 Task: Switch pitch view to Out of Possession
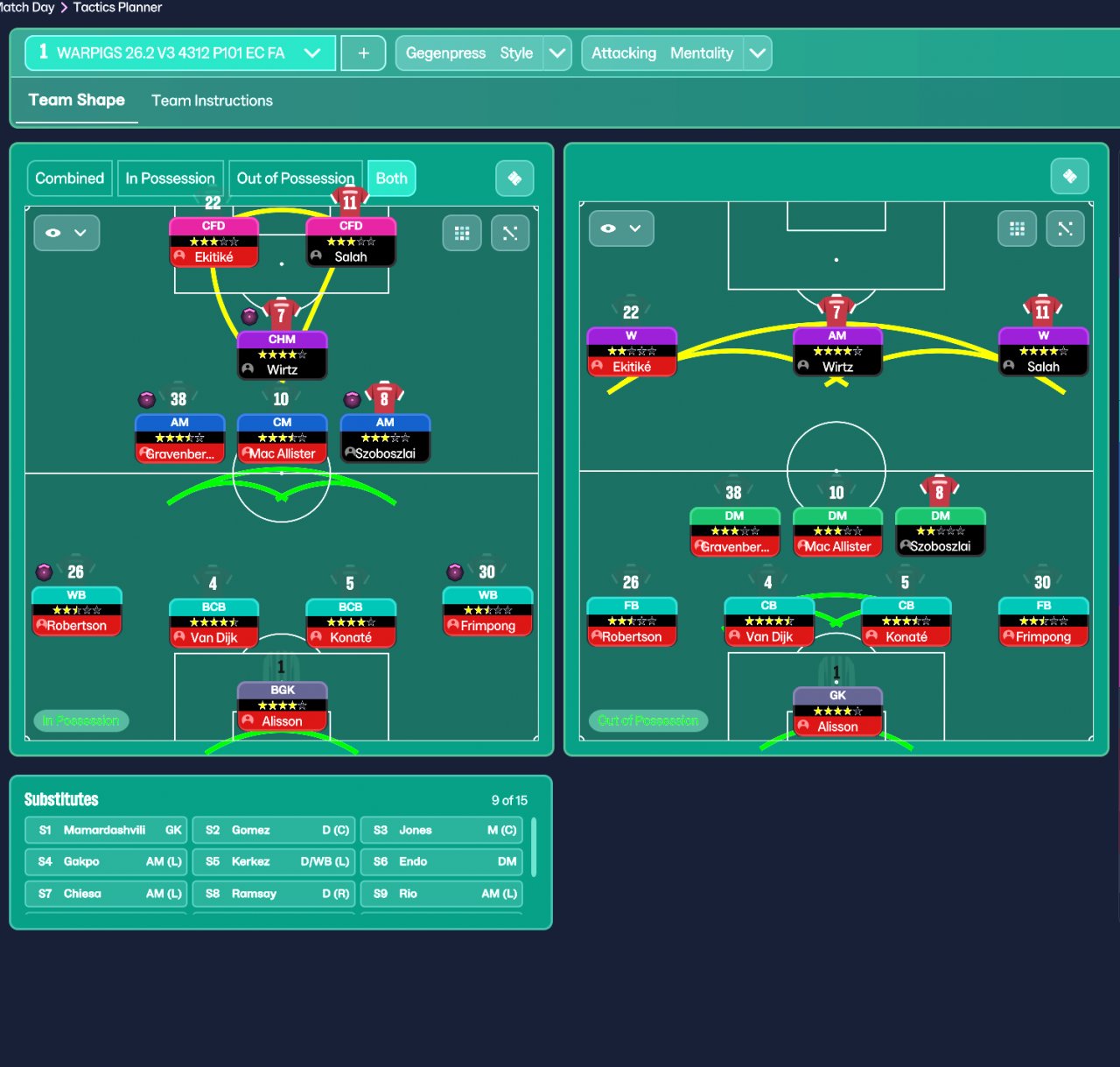point(296,179)
